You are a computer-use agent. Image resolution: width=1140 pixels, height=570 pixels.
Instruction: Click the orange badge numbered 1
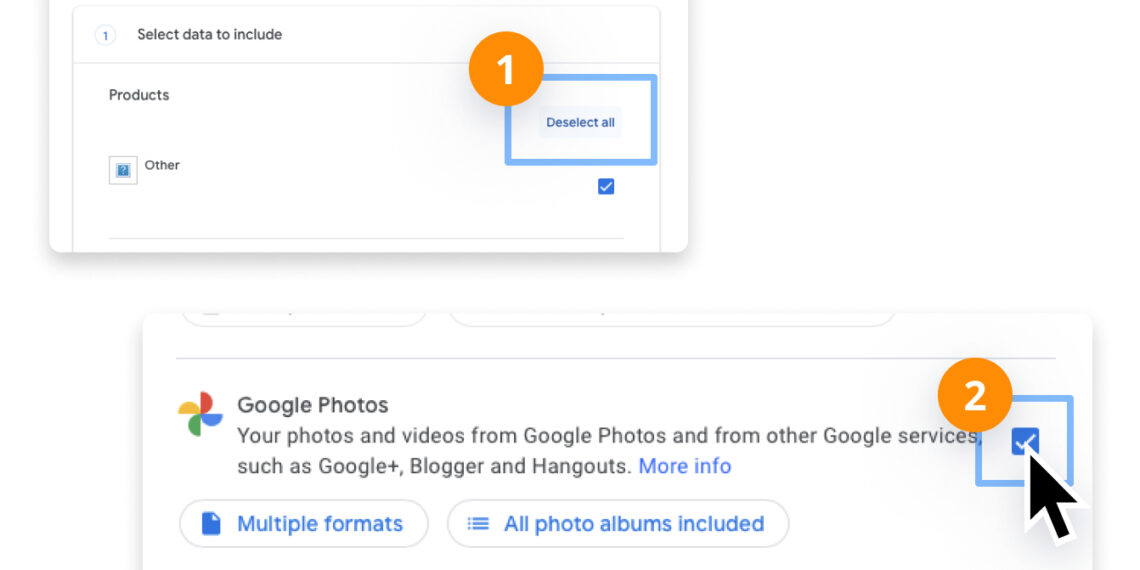tap(505, 70)
